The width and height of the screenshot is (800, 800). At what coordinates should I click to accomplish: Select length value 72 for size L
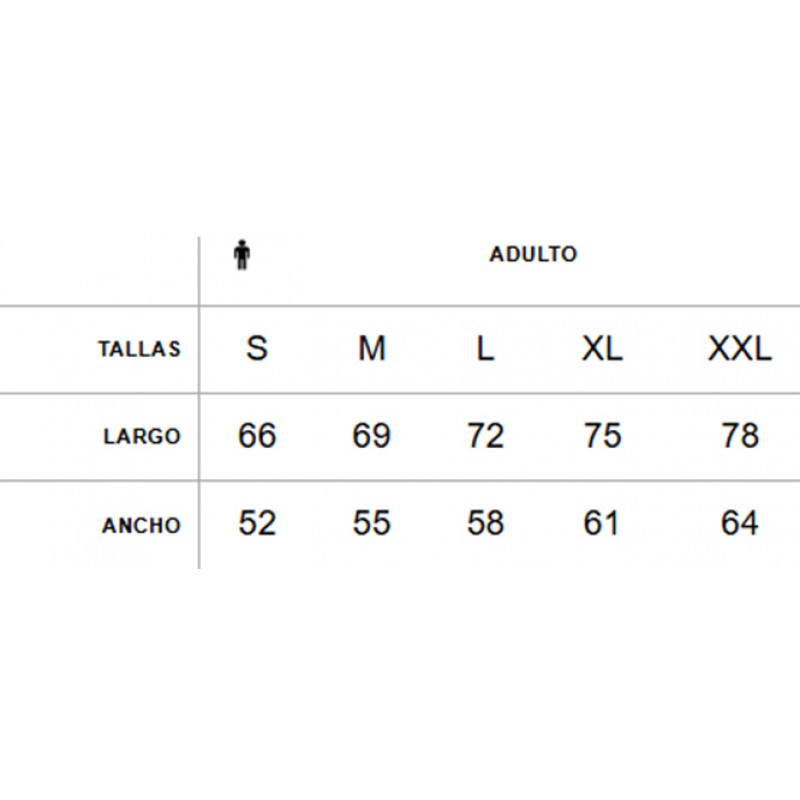coord(485,435)
